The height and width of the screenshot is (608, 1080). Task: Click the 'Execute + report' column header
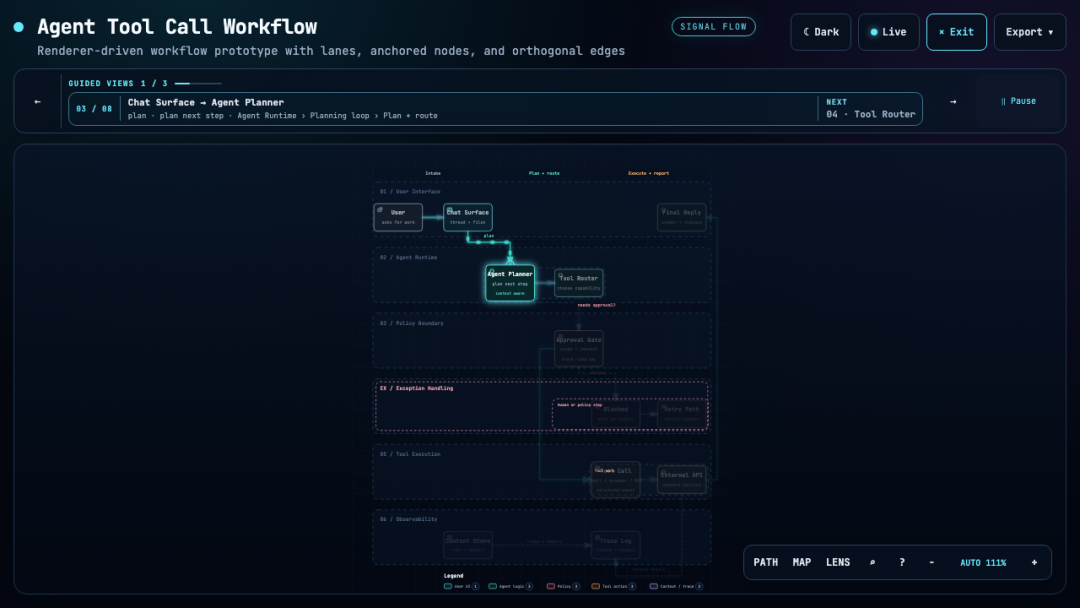click(x=648, y=174)
